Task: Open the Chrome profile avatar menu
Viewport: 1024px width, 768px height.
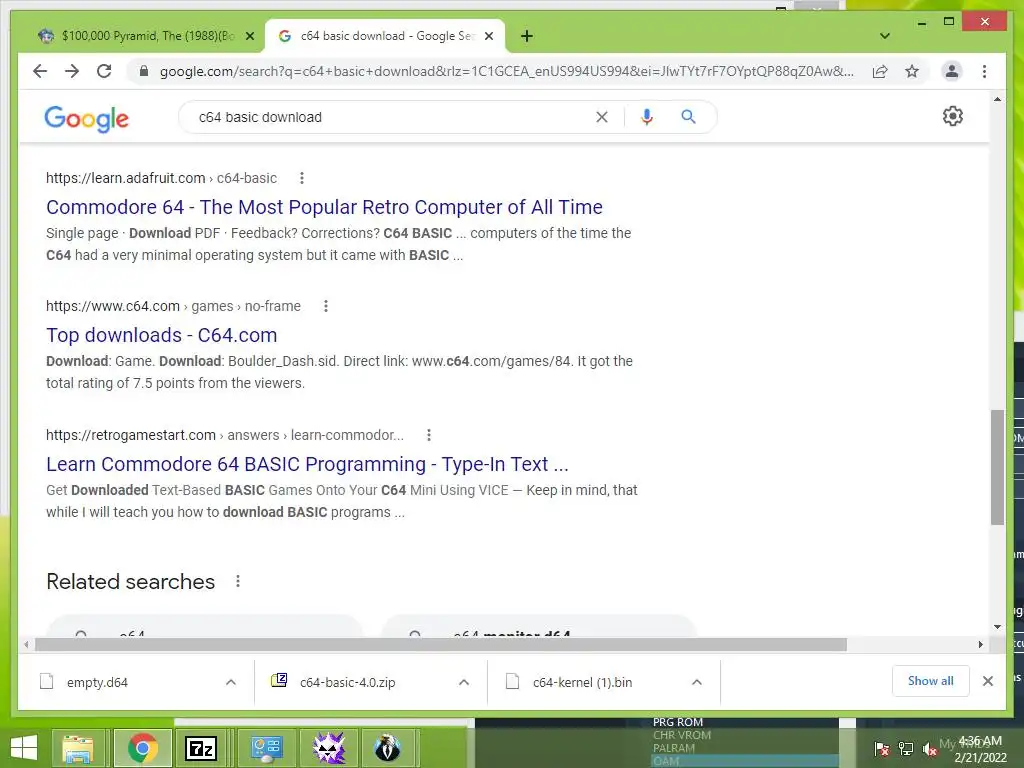Action: coord(952,71)
